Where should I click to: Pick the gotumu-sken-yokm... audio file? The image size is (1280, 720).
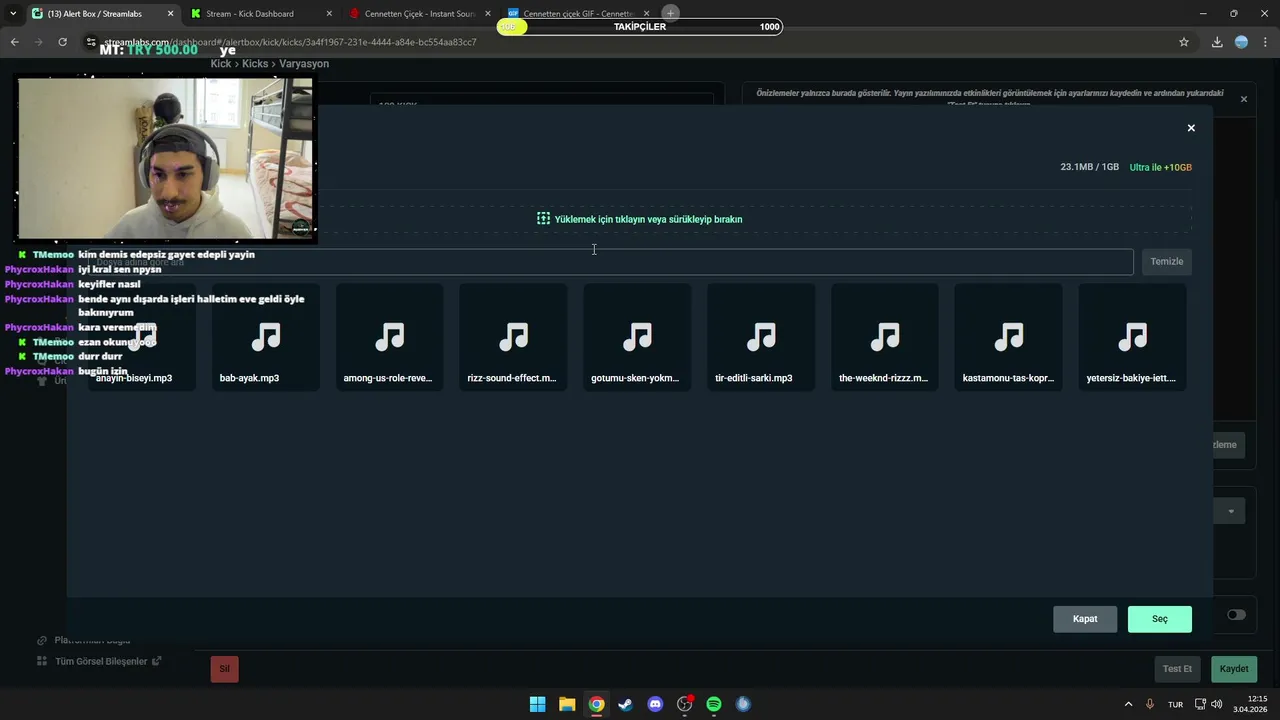point(637,337)
